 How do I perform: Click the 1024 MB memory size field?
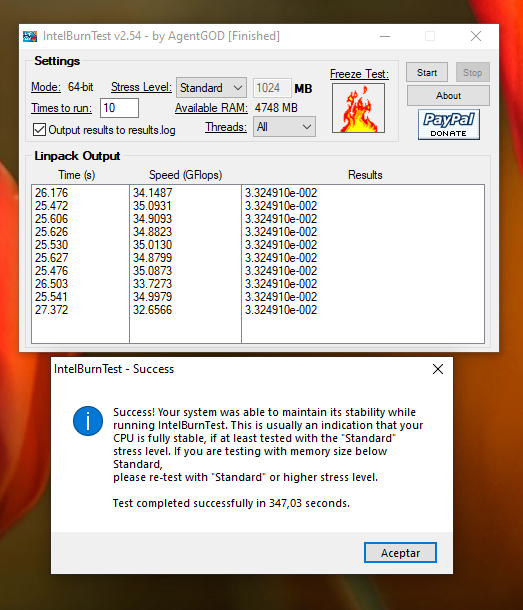click(x=272, y=88)
